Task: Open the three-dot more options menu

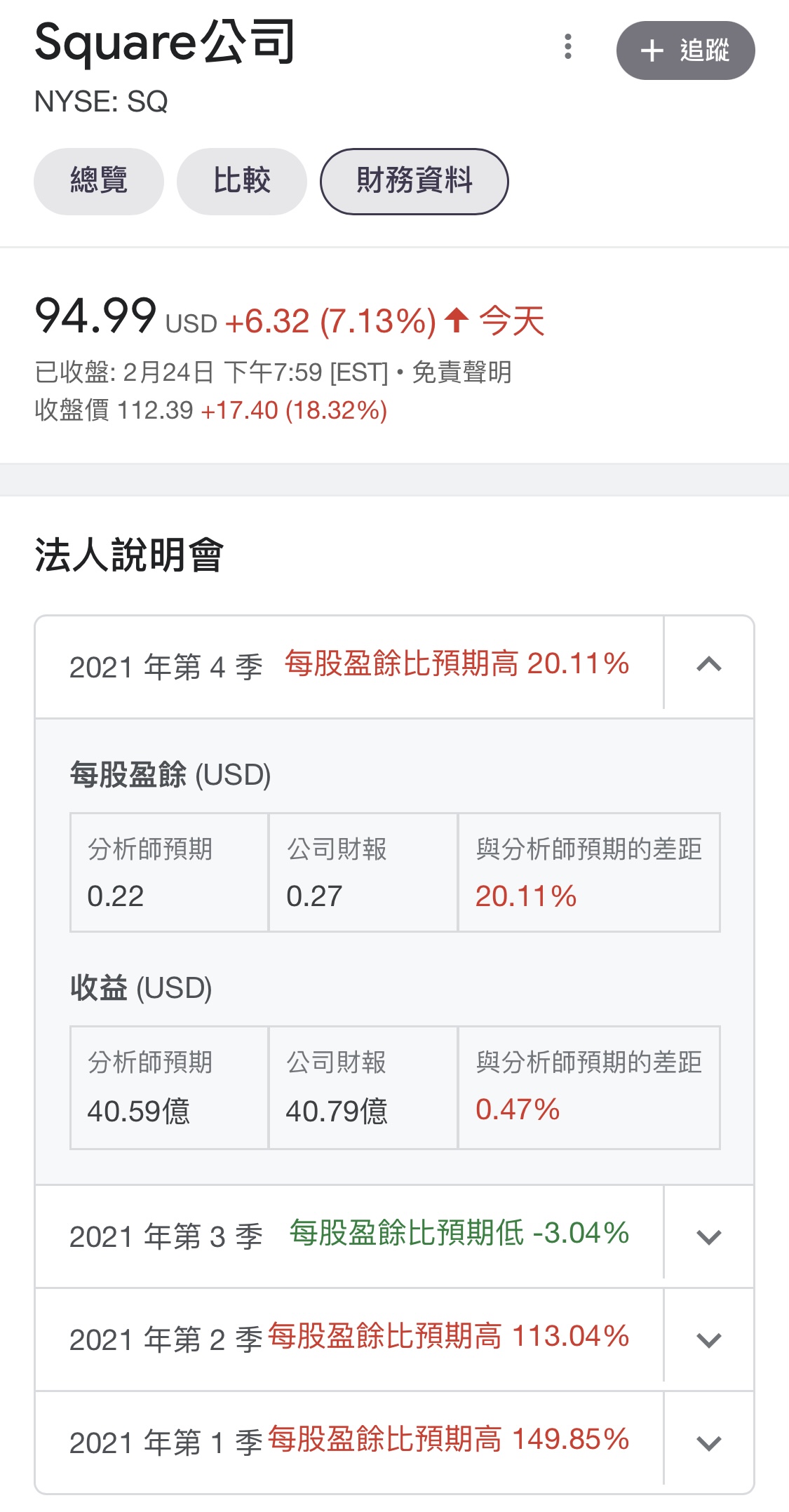Action: pyautogui.click(x=568, y=47)
